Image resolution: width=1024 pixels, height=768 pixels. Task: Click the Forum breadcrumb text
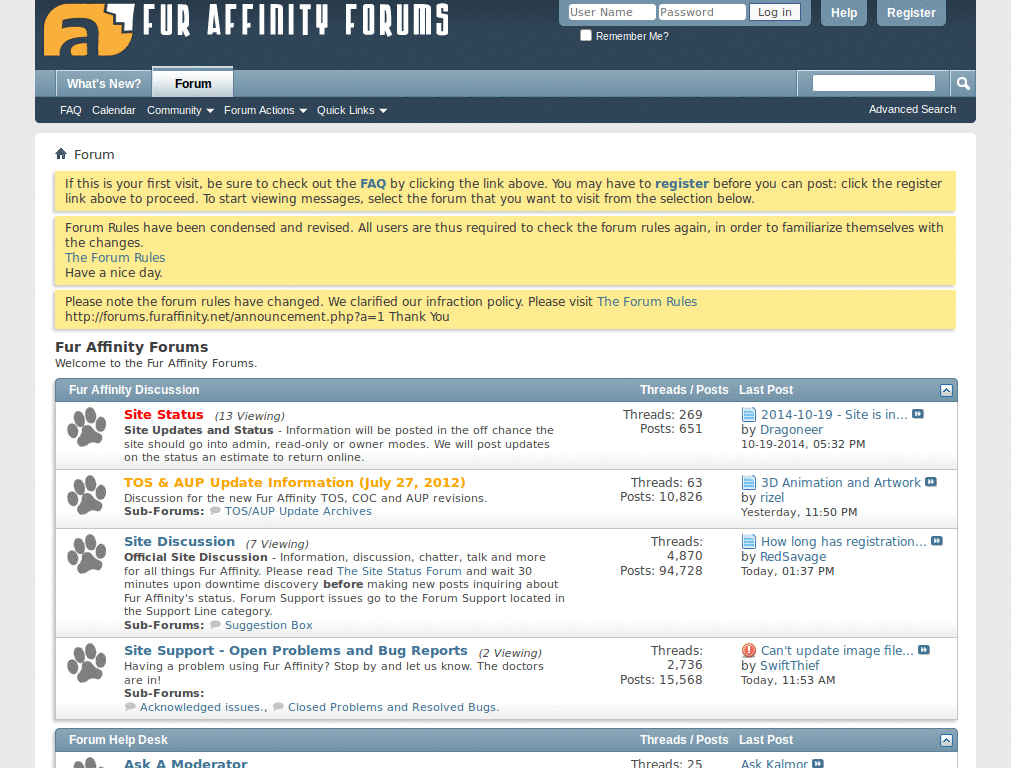click(94, 154)
